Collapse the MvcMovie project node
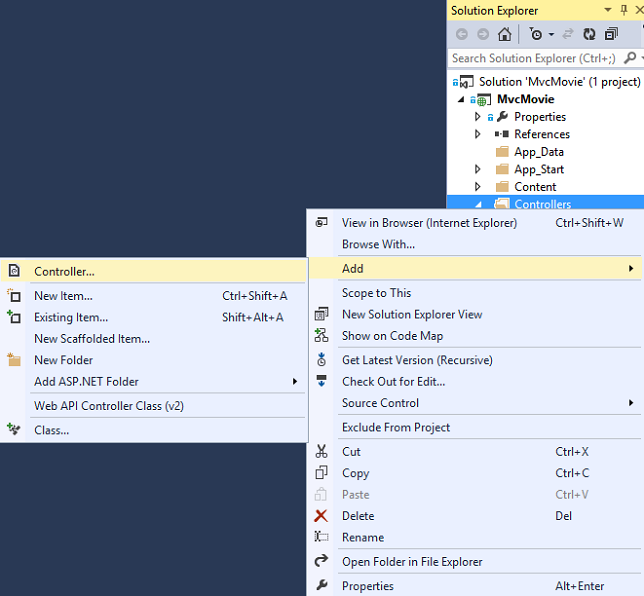The image size is (644, 596). click(x=461, y=99)
